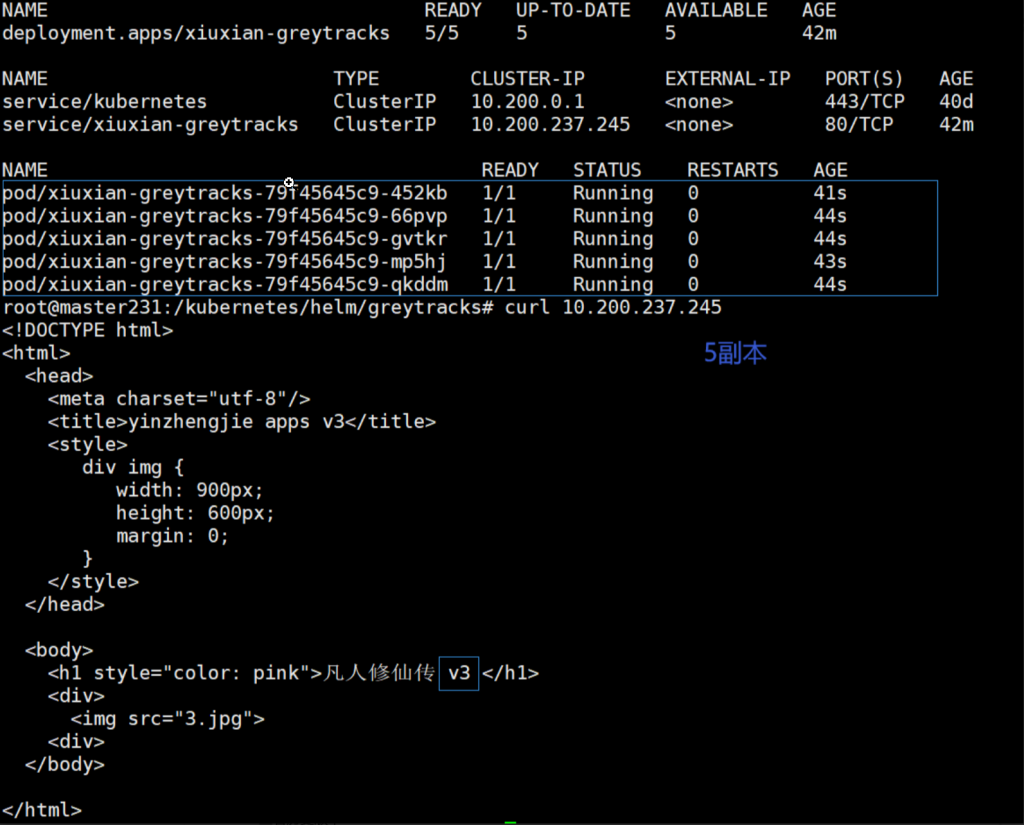Click the curl 10.200.237.245 command text
Viewport: 1024px width, 825px height.
click(x=613, y=307)
